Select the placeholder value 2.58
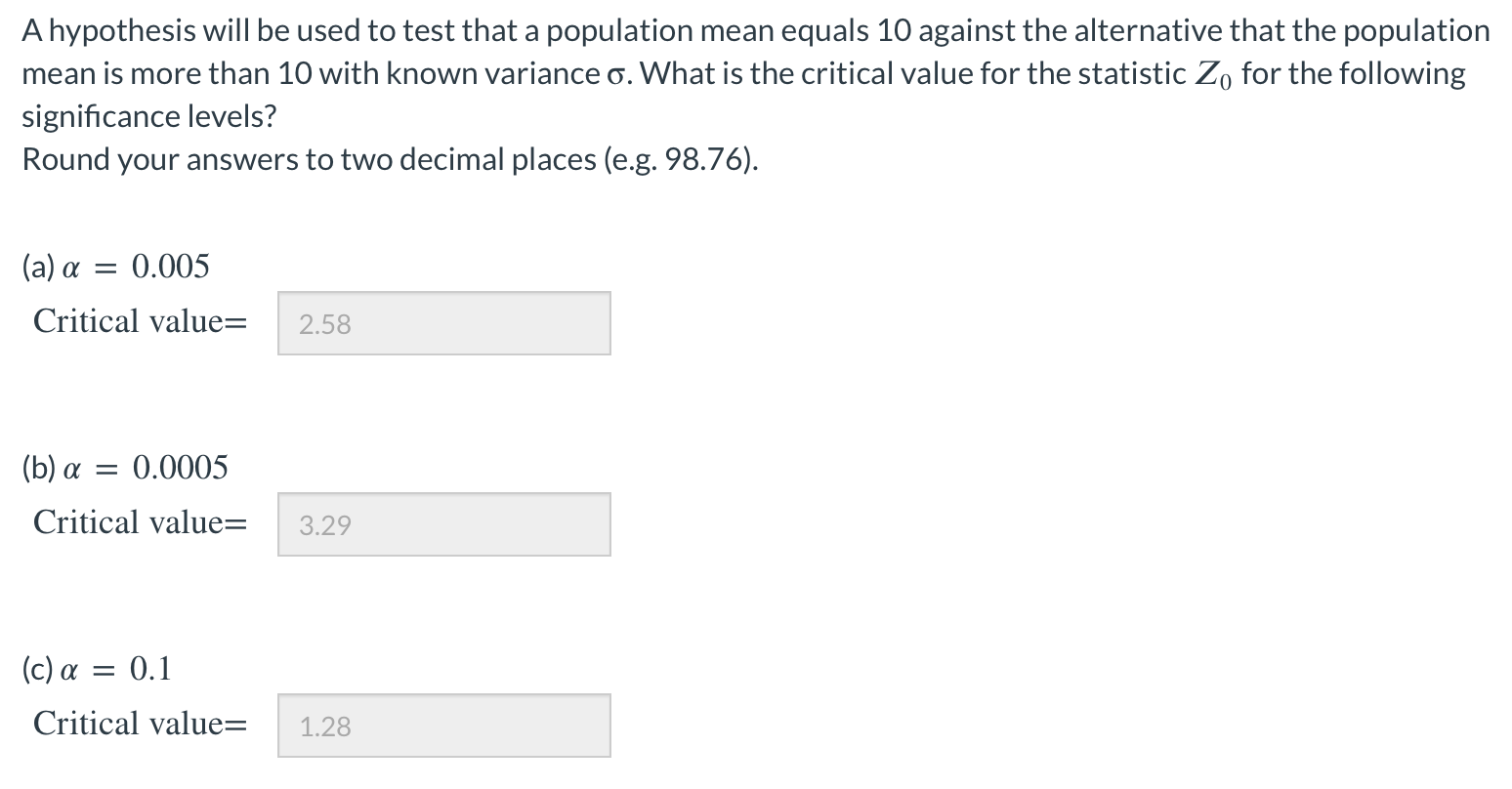 323,324
